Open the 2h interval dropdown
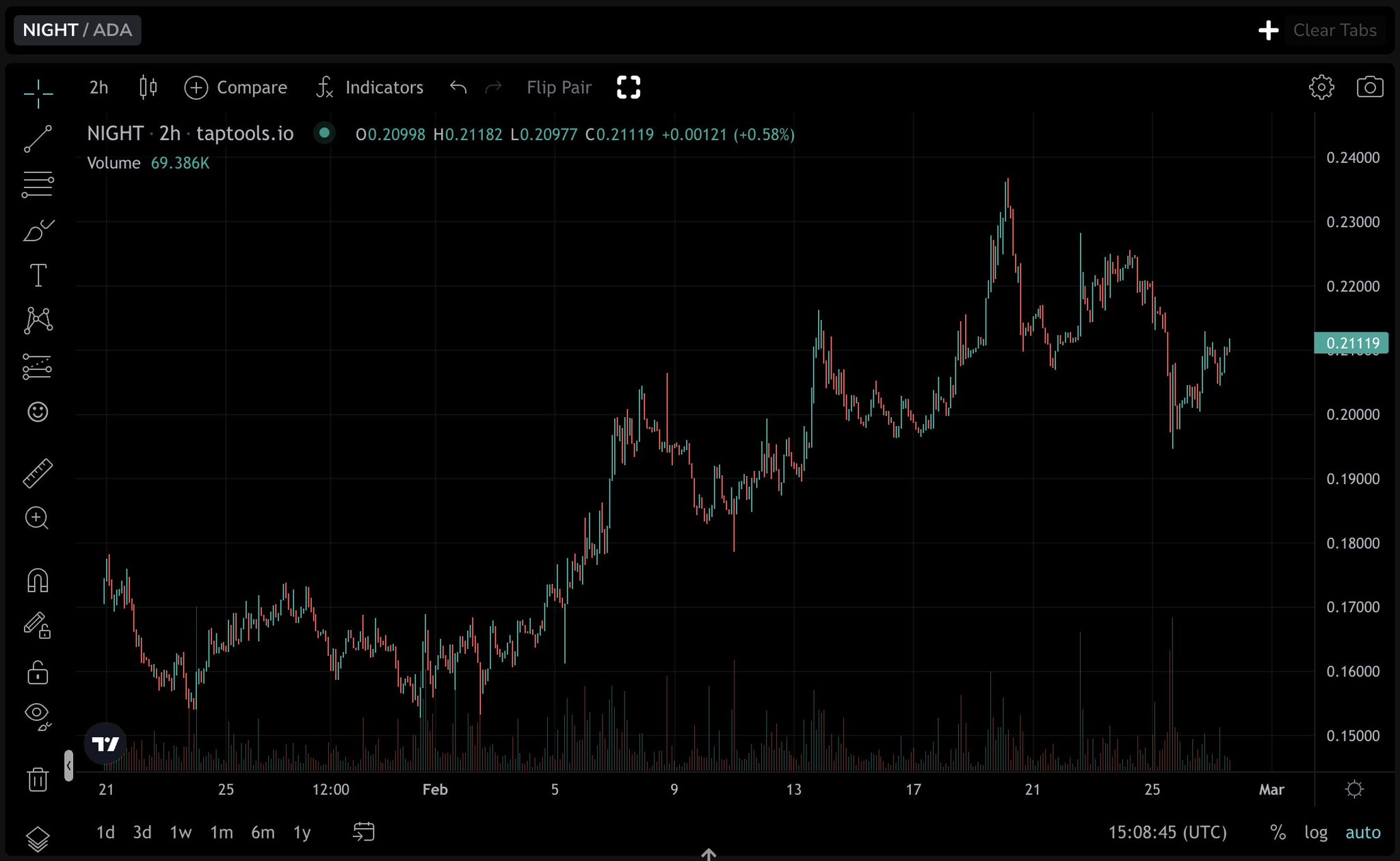 (99, 88)
